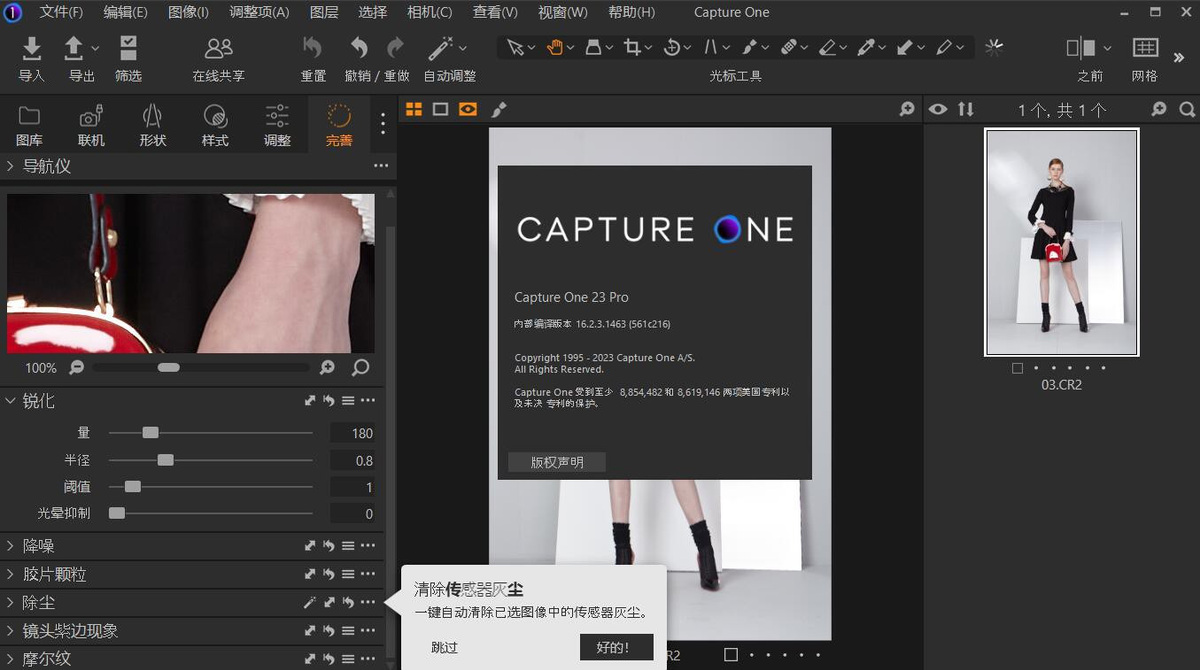
Task: Select the Annotations pen cursor tool
Action: tap(944, 47)
